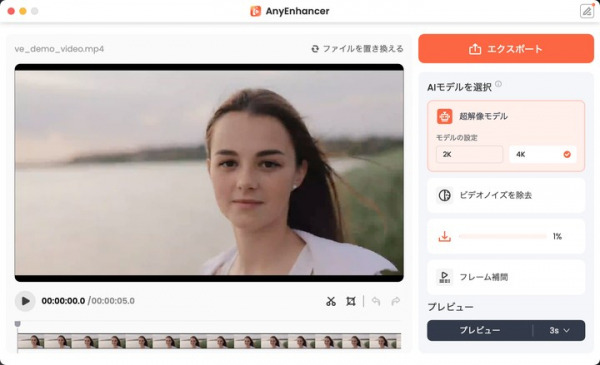
Task: Click a frame in the thumbnail filmstrip
Action: pyautogui.click(x=209, y=341)
